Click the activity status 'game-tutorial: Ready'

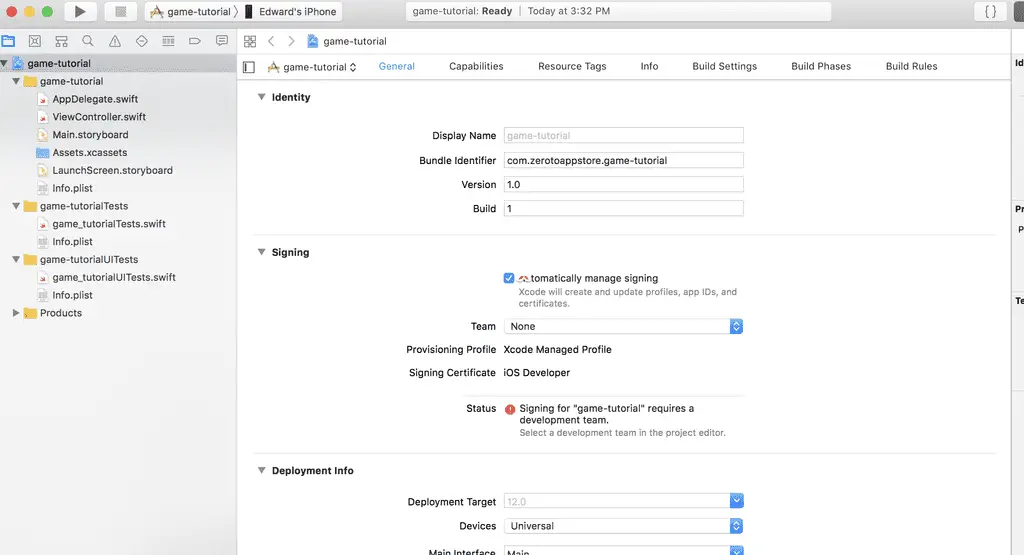point(462,11)
